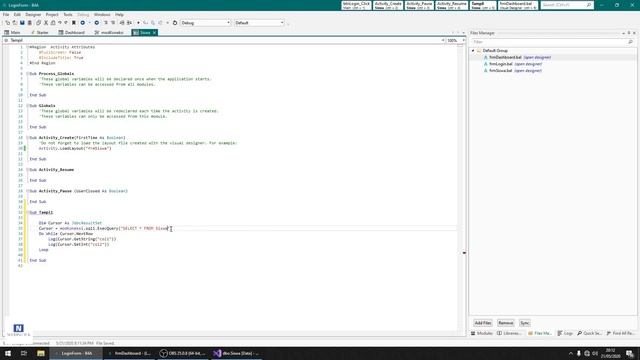Screen dimensions: 640x360
Task: Collapse the Sub Process_Globals code block
Action: coord(27,74)
